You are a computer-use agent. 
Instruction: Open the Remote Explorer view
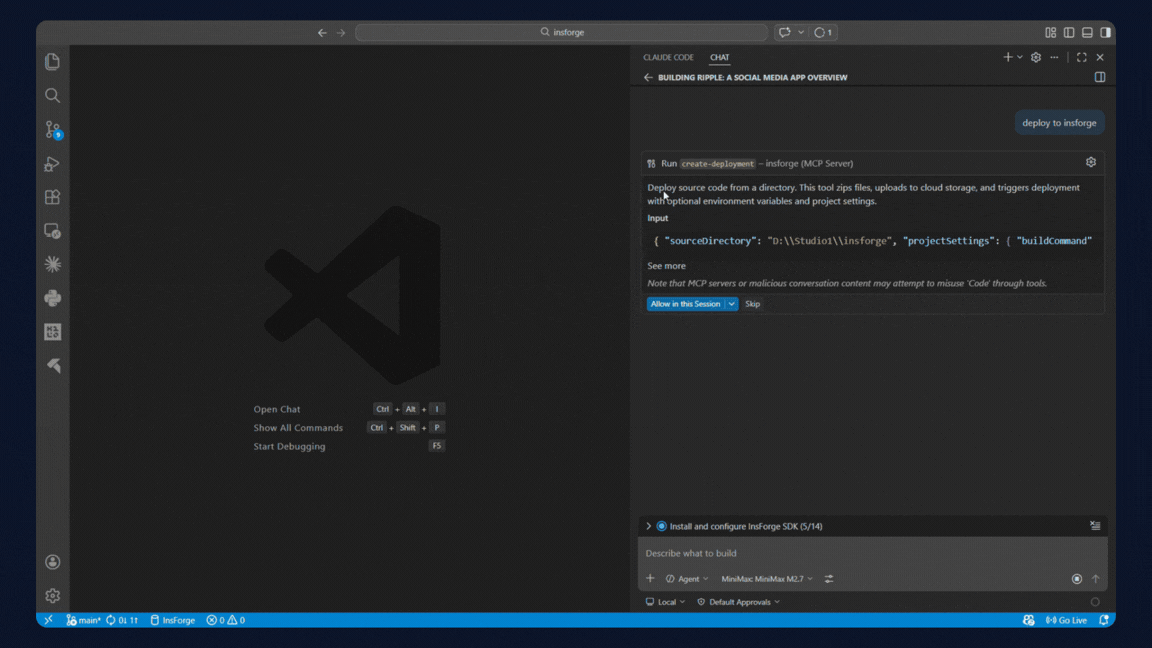pyautogui.click(x=52, y=231)
